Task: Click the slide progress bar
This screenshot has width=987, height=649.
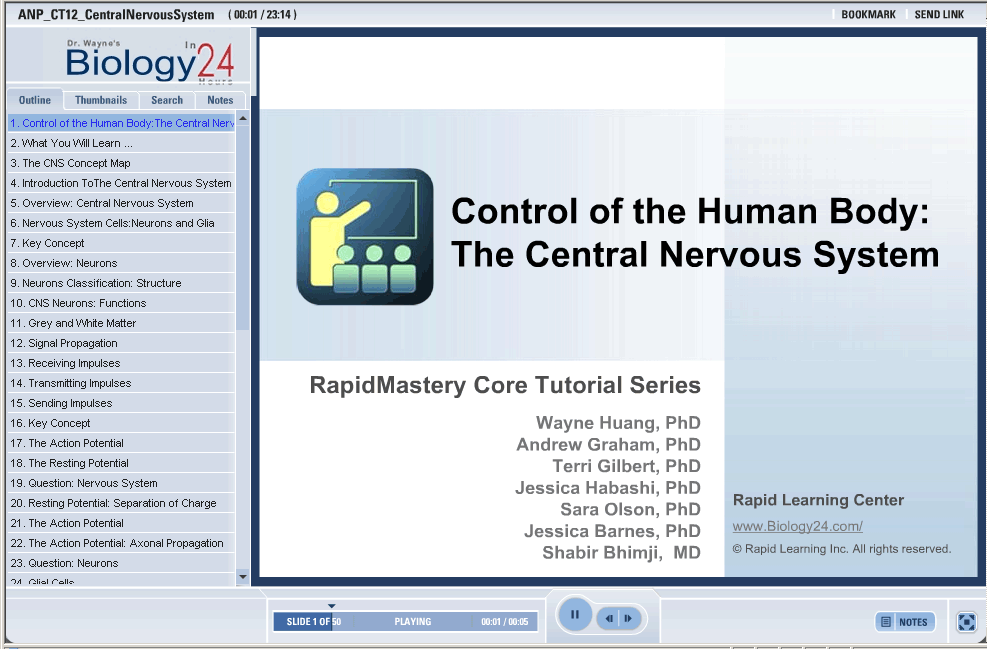Action: (x=405, y=622)
